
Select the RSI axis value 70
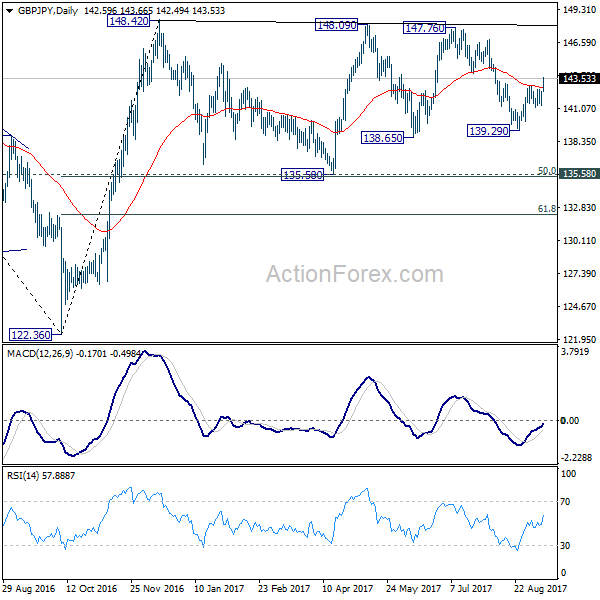(x=565, y=502)
